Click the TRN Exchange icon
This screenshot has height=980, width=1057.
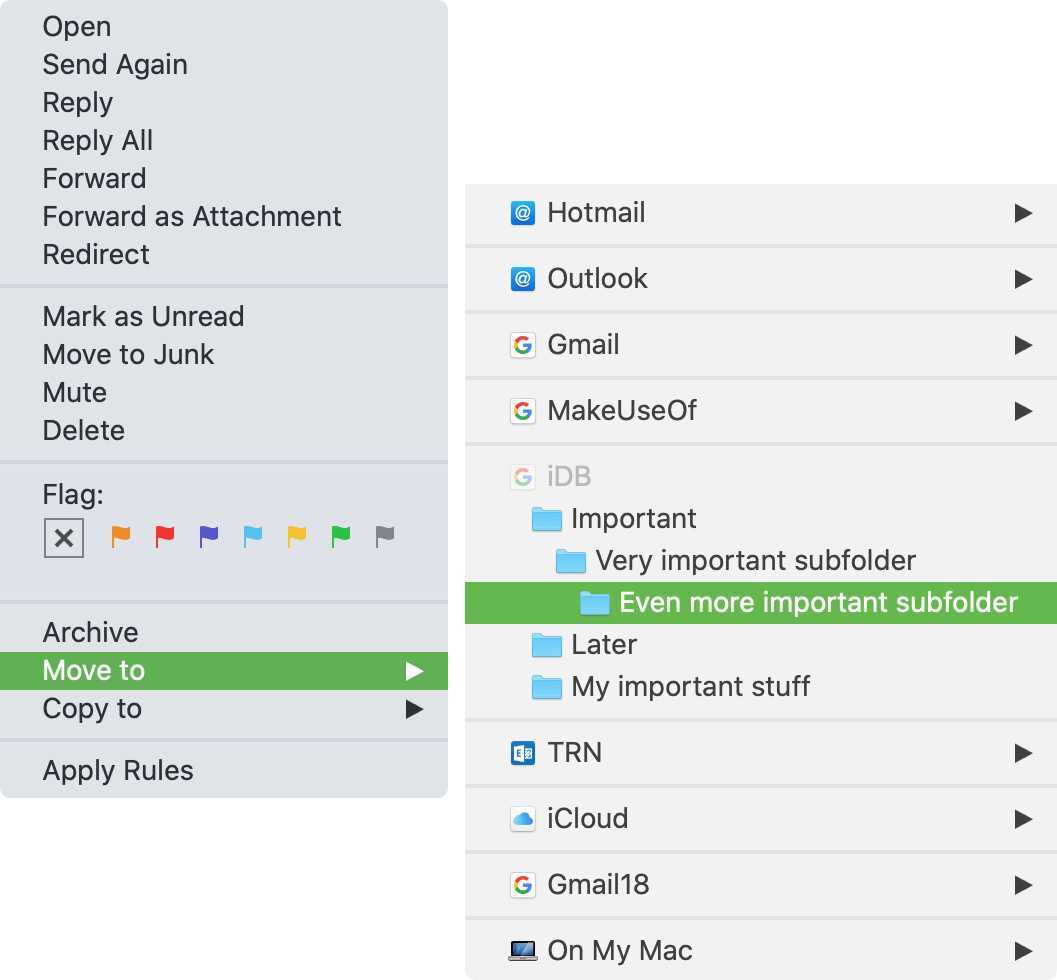[x=522, y=753]
